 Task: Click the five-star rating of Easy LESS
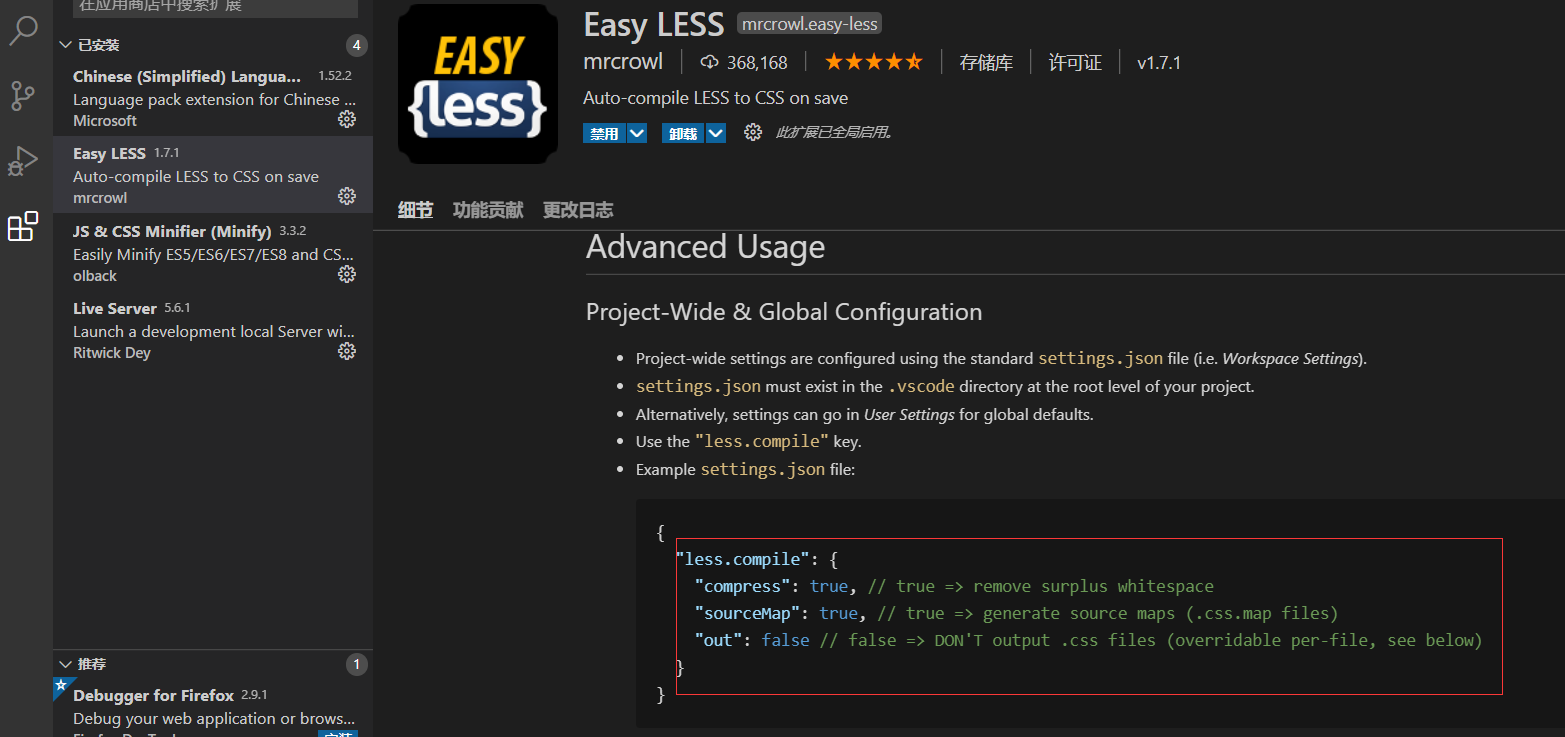click(x=874, y=62)
